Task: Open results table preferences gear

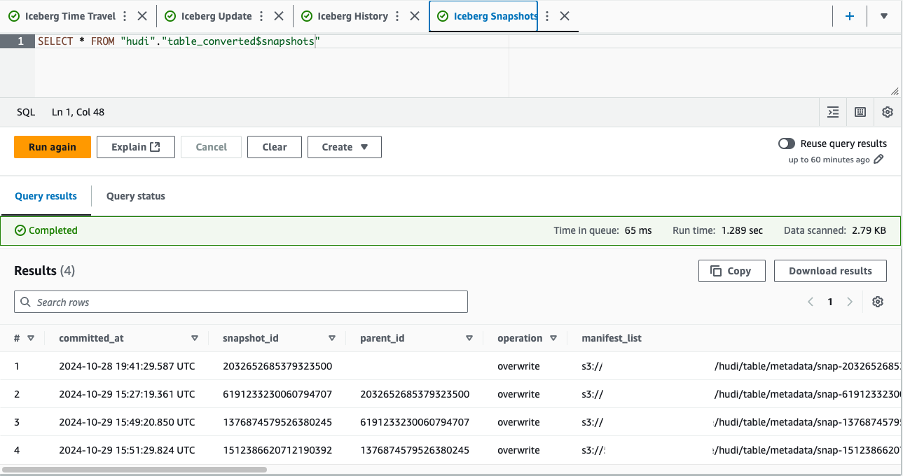Action: point(878,302)
